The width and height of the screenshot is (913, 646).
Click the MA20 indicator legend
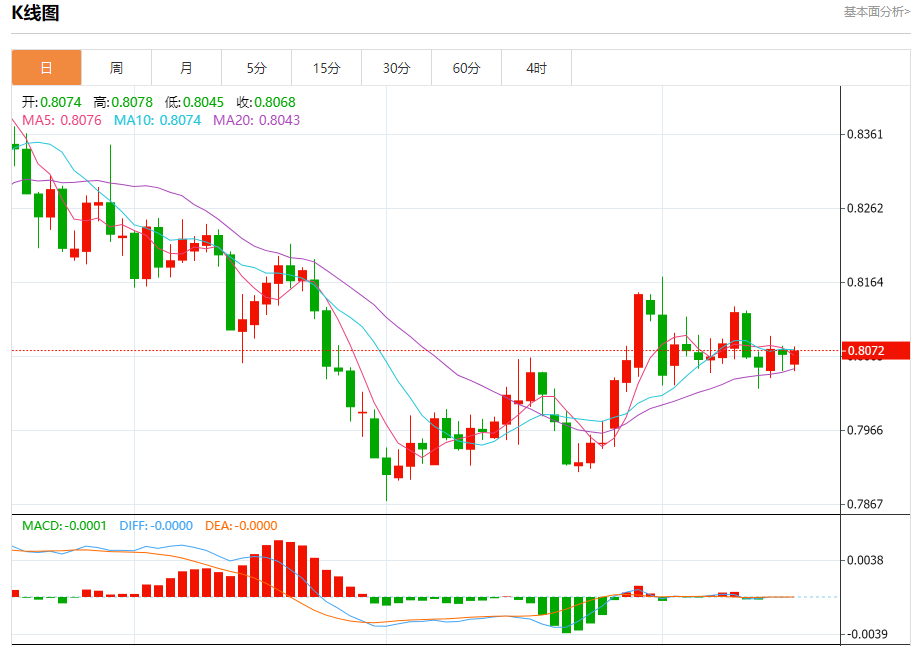[256, 121]
